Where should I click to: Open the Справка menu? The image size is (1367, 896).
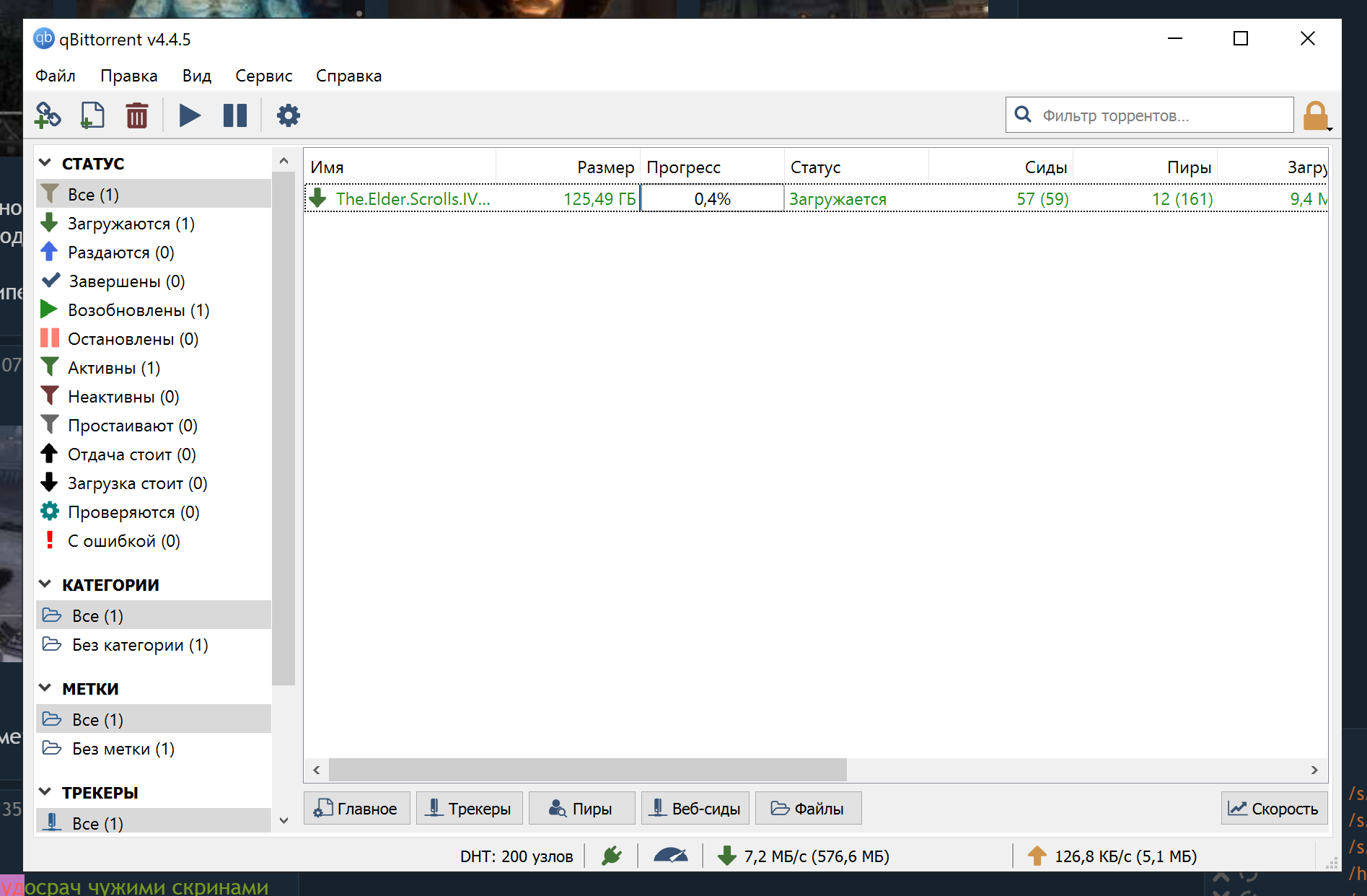(349, 76)
